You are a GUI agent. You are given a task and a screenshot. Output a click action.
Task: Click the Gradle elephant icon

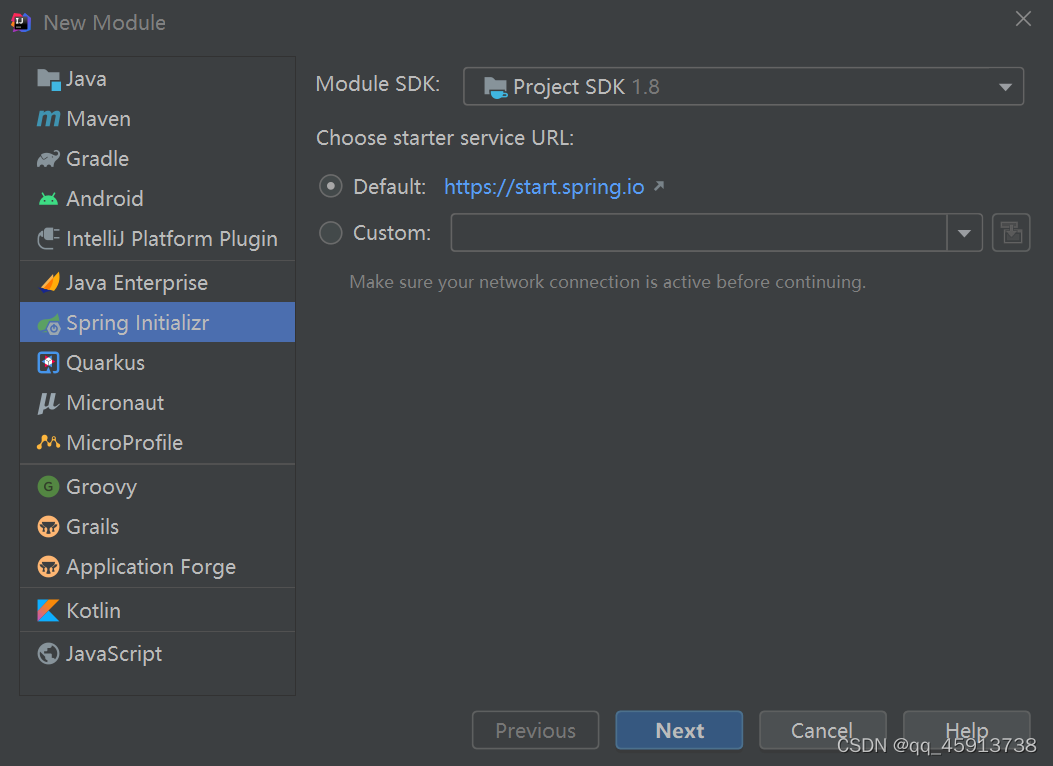coord(48,159)
